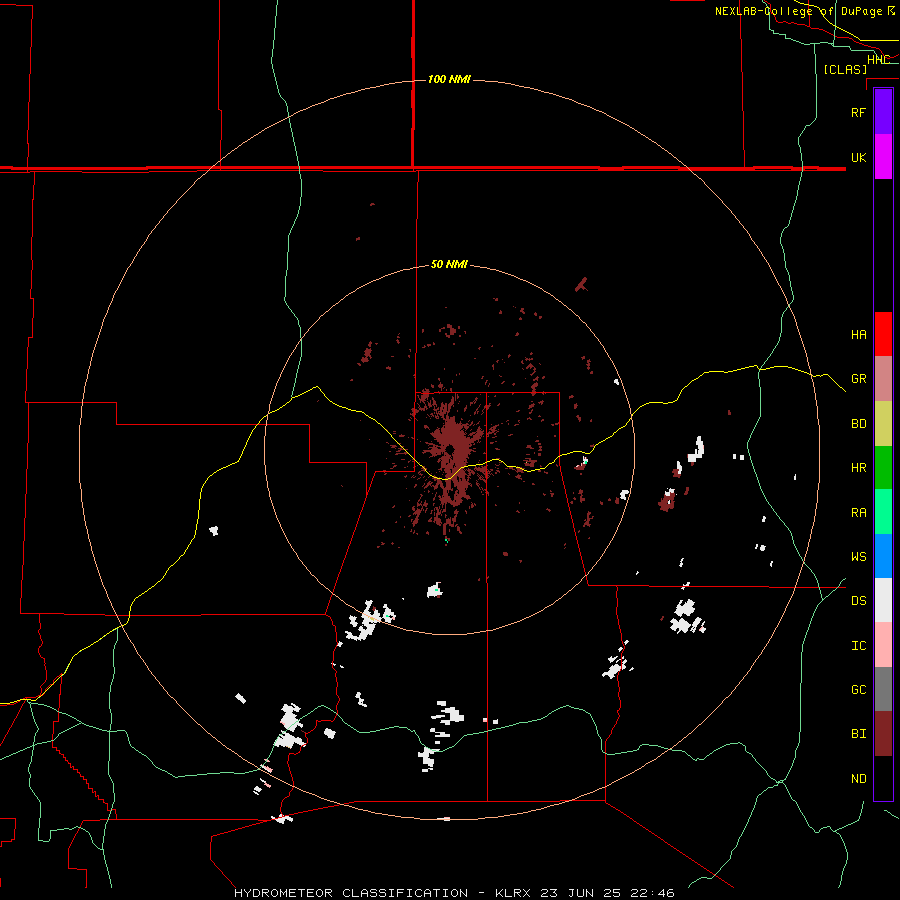900x900 pixels.
Task: Click the bright green RA swatch
Action: tap(883, 512)
